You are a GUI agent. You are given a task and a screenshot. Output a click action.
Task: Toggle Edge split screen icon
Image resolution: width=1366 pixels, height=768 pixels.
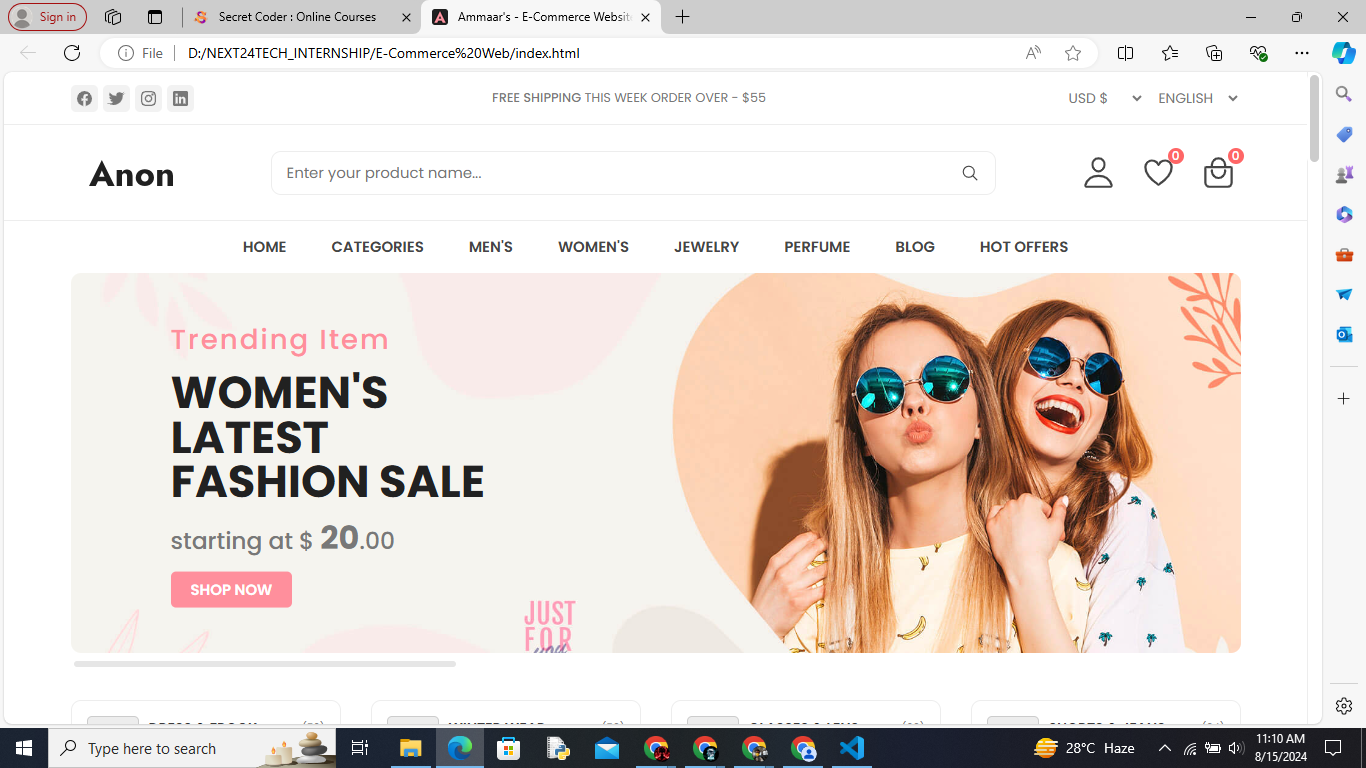click(1125, 53)
